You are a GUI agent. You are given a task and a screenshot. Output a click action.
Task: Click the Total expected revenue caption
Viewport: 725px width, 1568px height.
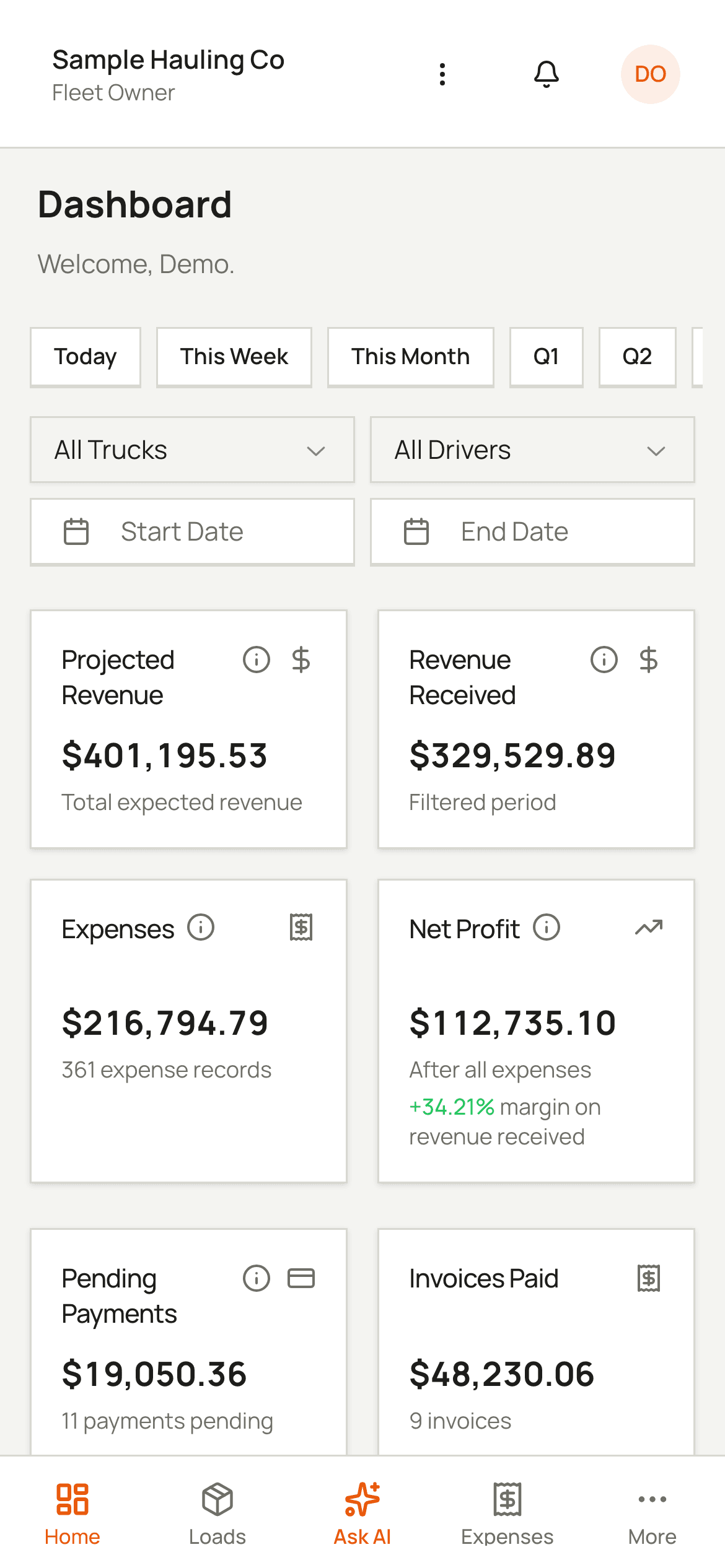tap(182, 803)
